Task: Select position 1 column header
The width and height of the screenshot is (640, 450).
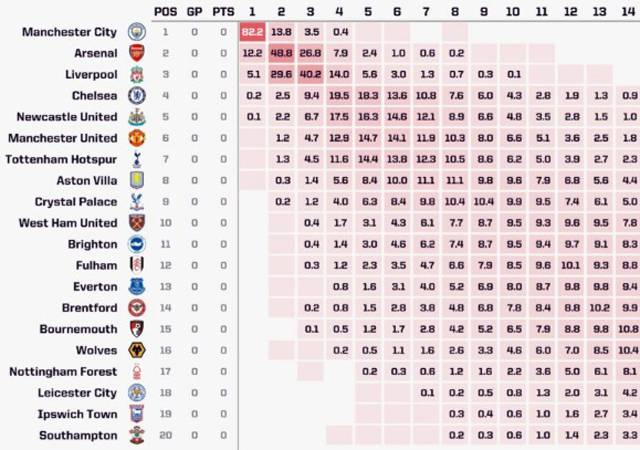Action: (x=253, y=11)
